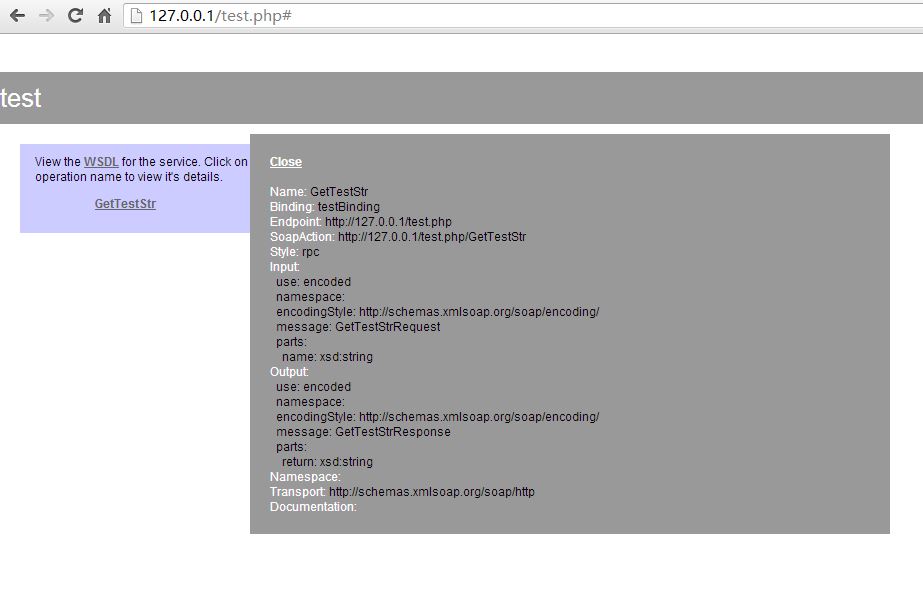Click the SoapAction URL text
This screenshot has height=600, width=923.
point(398,237)
